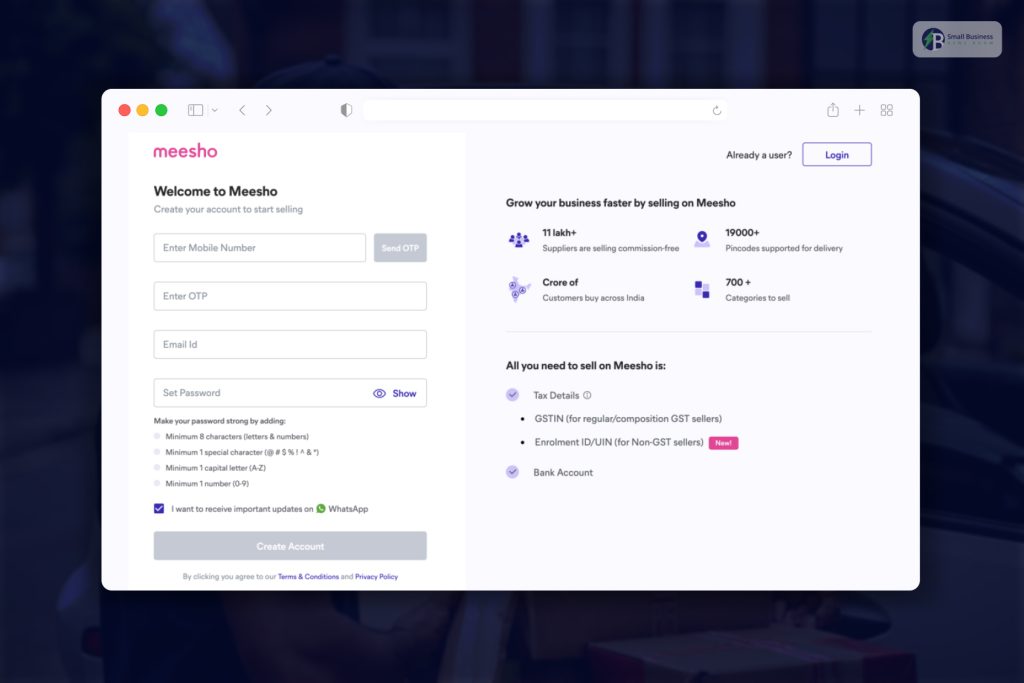
Task: Click the Safari privacy shield icon
Action: (x=346, y=110)
